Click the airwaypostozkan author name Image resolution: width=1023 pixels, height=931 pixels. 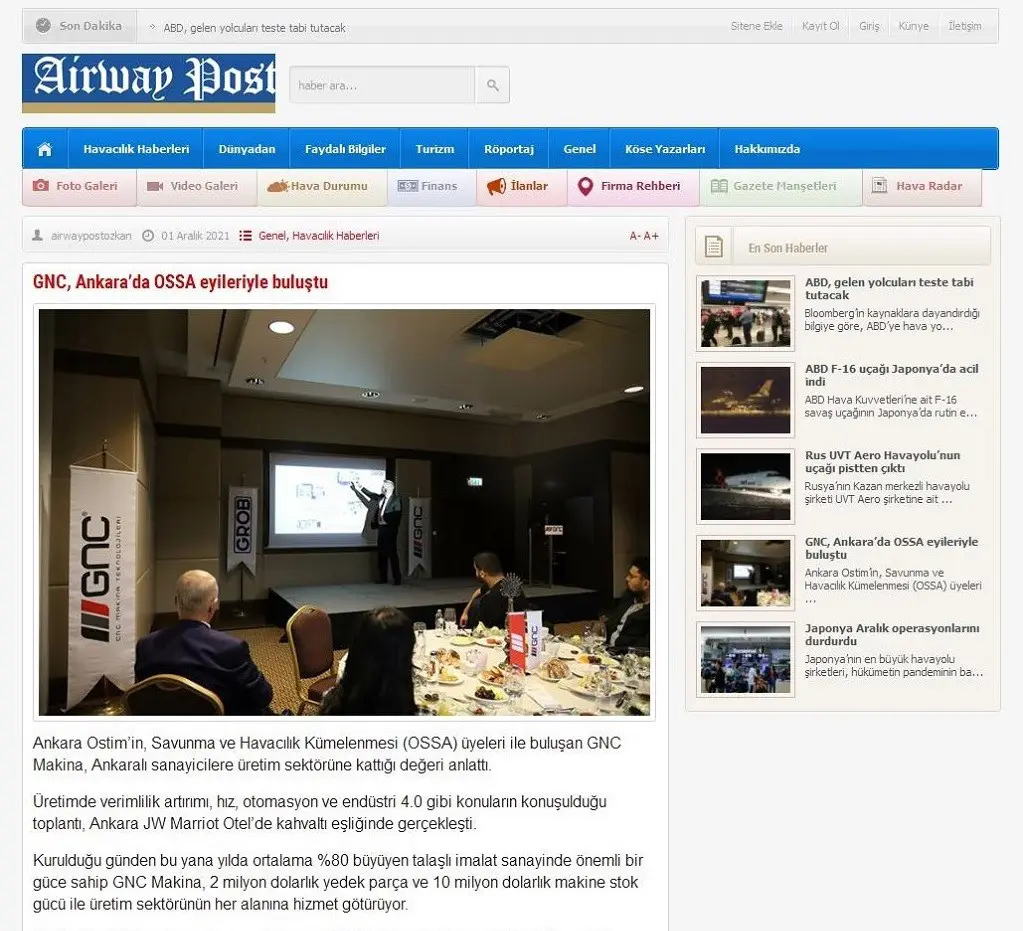pyautogui.click(x=91, y=236)
